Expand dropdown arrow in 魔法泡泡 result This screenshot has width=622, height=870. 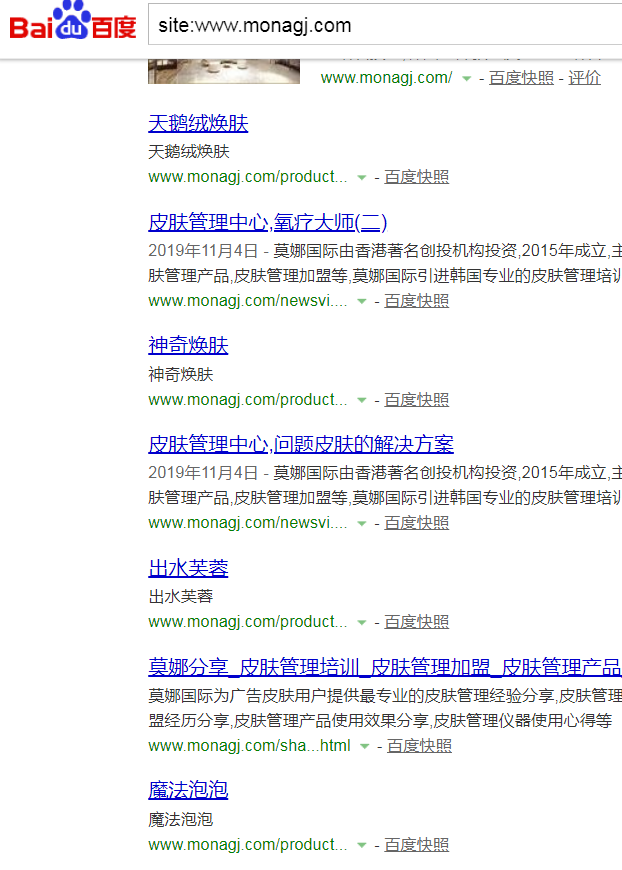362,846
